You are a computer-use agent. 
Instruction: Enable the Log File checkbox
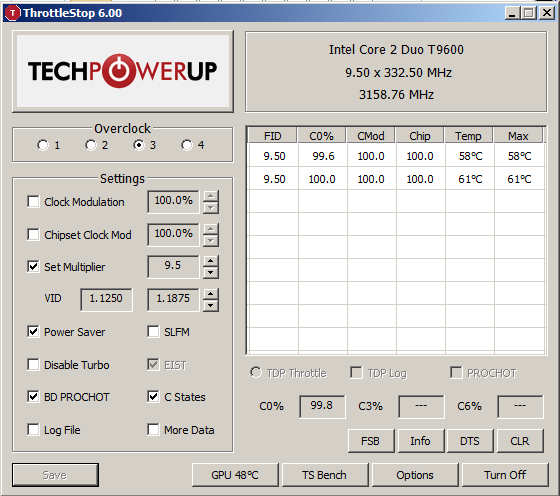(33, 430)
